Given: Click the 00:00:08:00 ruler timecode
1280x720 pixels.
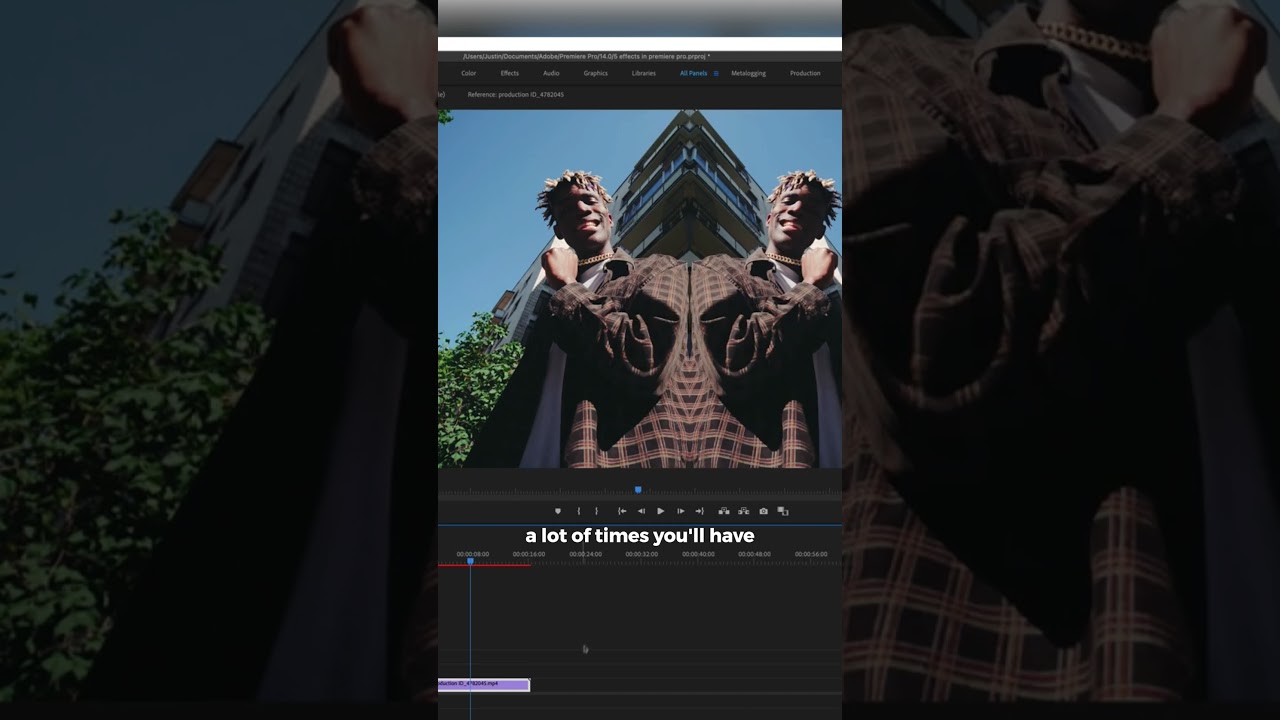Looking at the screenshot, I should (473, 554).
